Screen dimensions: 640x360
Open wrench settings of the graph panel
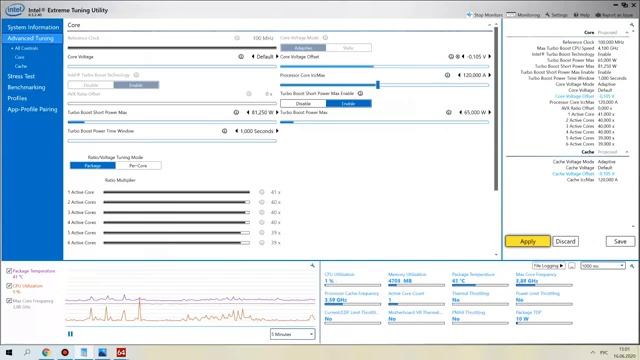click(313, 266)
